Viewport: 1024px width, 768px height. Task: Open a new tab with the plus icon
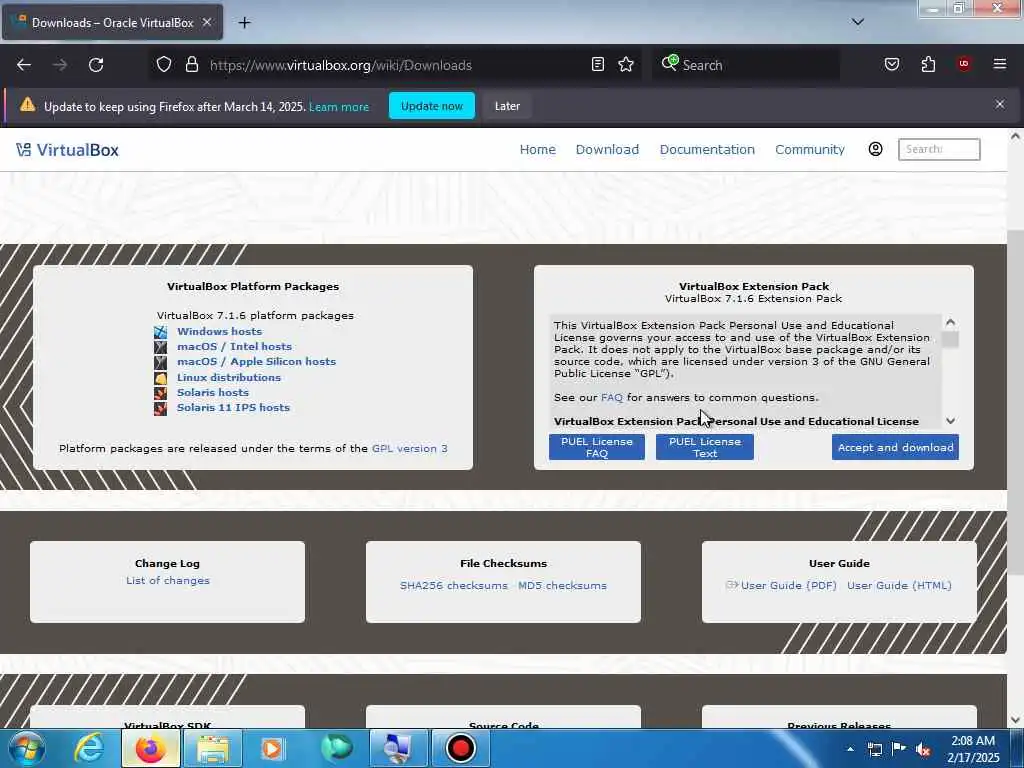pos(244,23)
